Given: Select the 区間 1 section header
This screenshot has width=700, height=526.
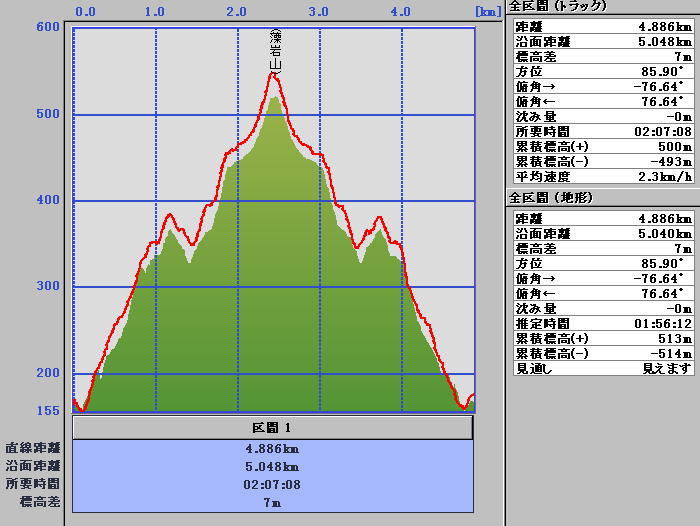Looking at the screenshot, I should click(x=272, y=428).
